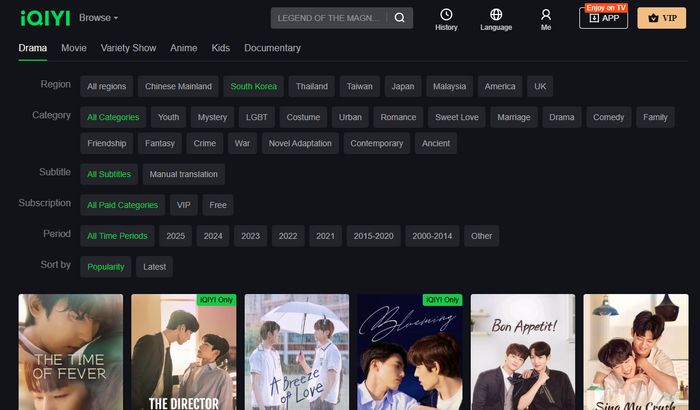Filter by Marriage category
The image size is (700, 410).
[514, 117]
